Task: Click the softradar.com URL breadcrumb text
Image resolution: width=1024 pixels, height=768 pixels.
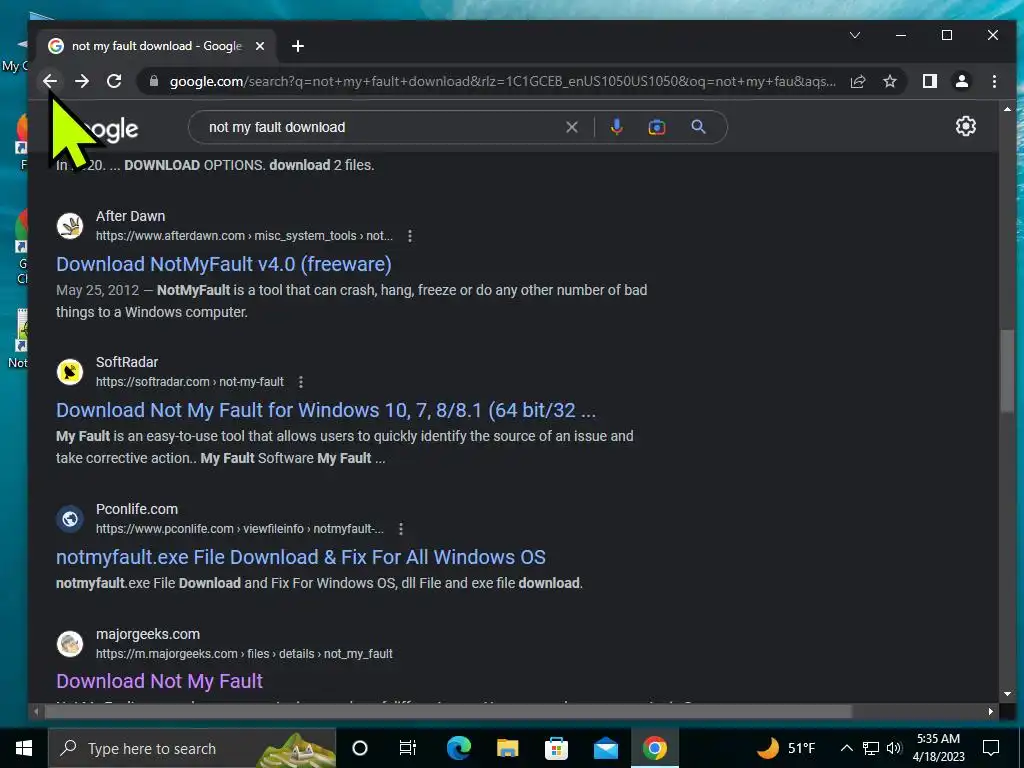Action: 190,382
